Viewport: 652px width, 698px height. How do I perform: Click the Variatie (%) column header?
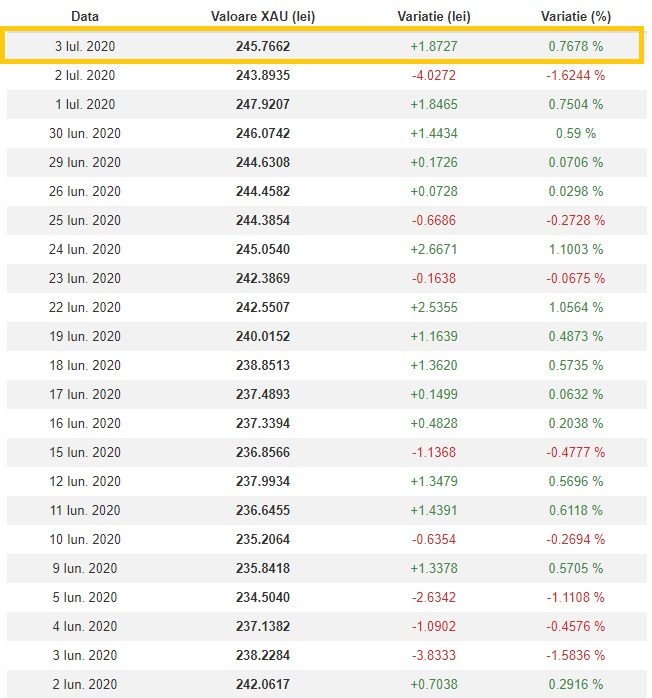[575, 17]
